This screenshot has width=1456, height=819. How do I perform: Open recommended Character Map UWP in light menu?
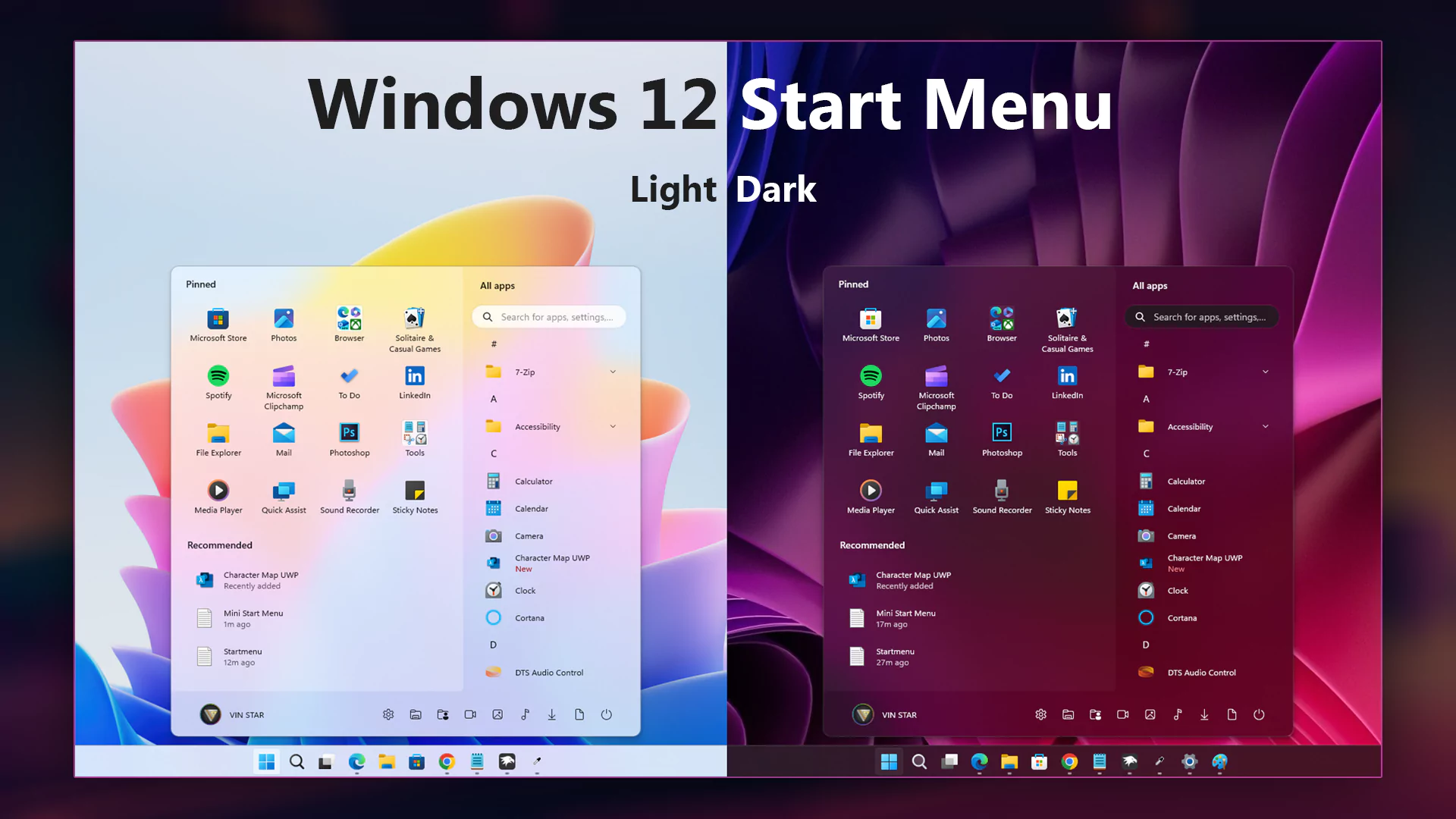click(247, 580)
